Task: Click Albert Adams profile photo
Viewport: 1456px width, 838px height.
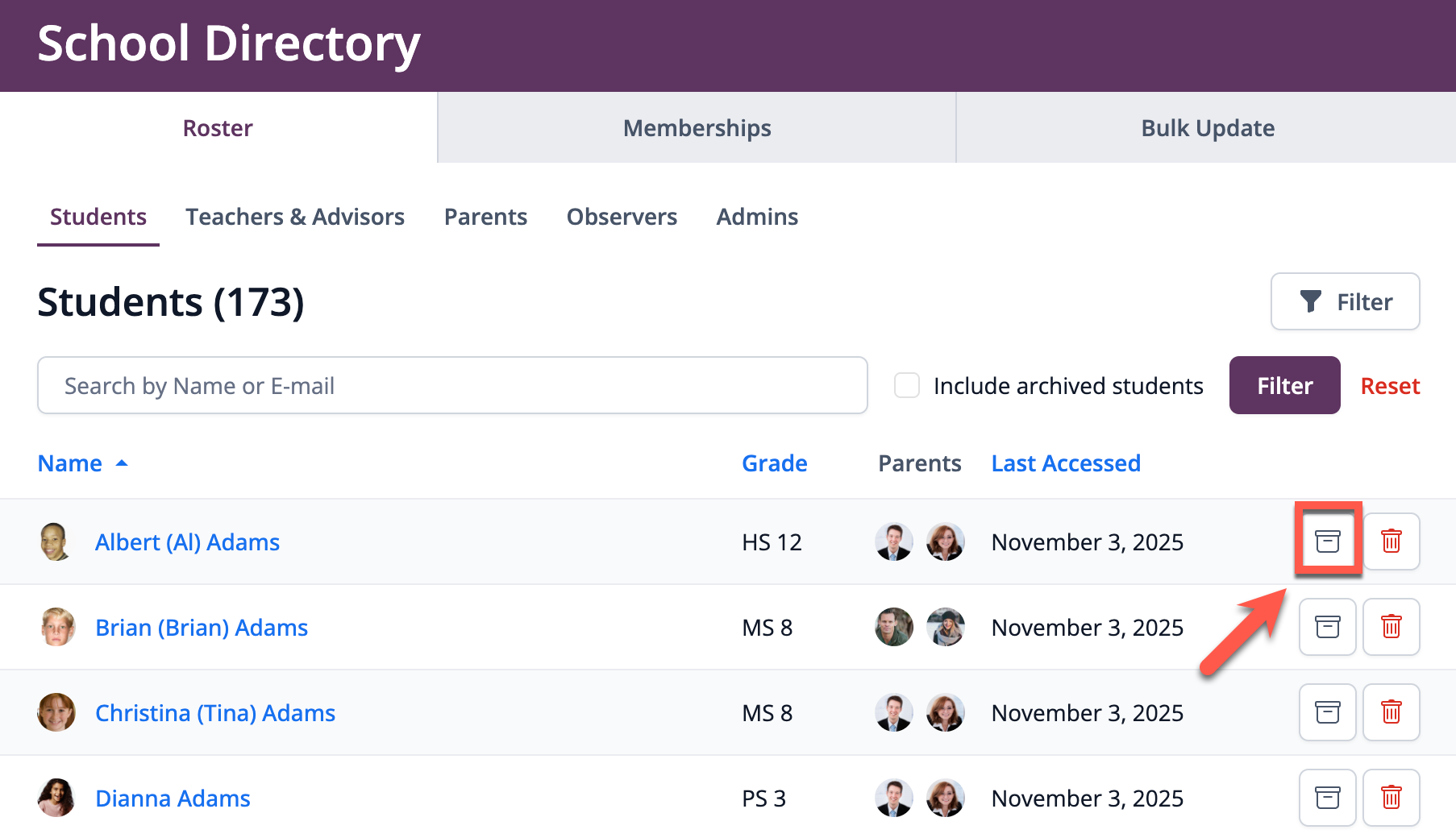Action: coord(56,541)
